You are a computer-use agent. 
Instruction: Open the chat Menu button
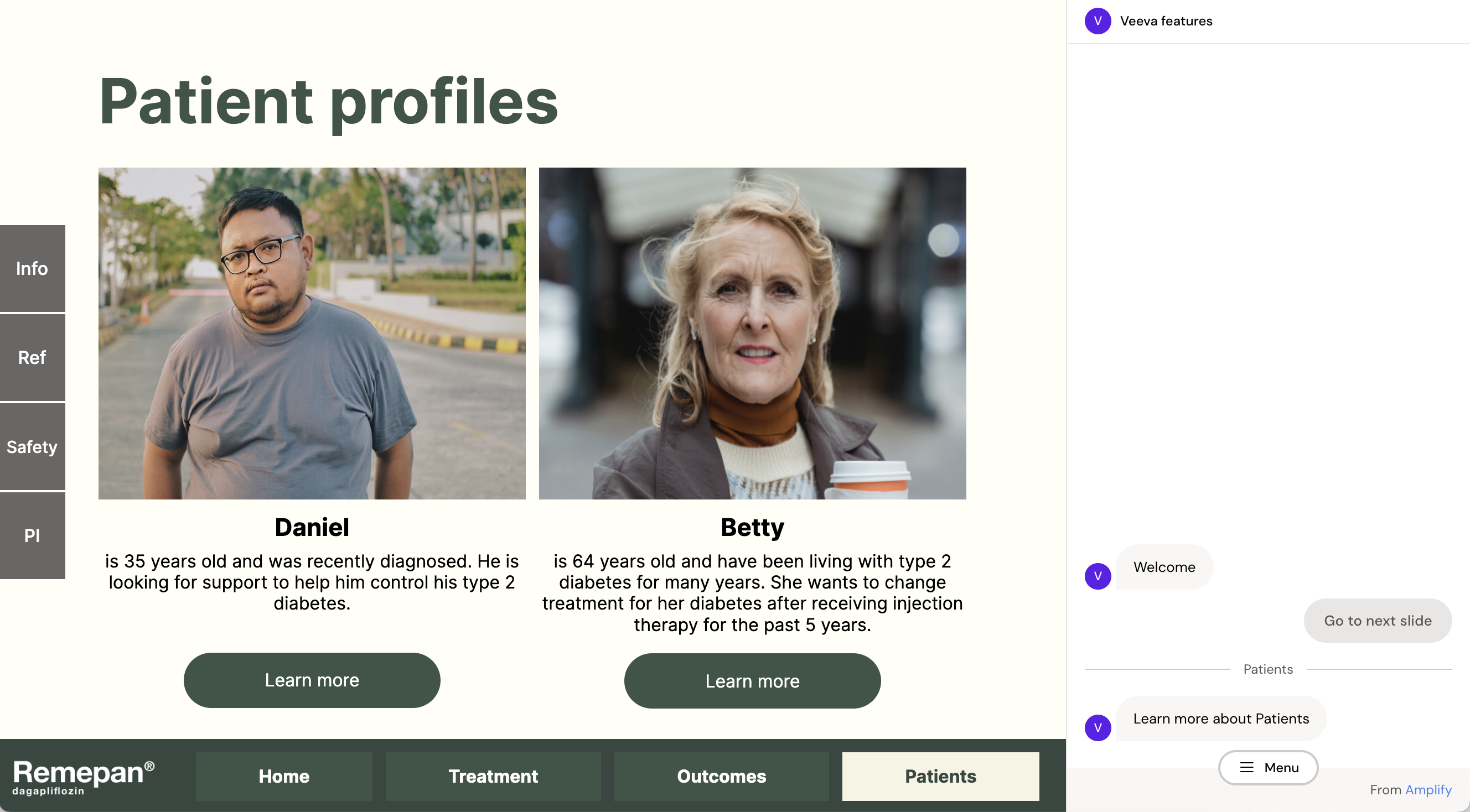(x=1268, y=768)
